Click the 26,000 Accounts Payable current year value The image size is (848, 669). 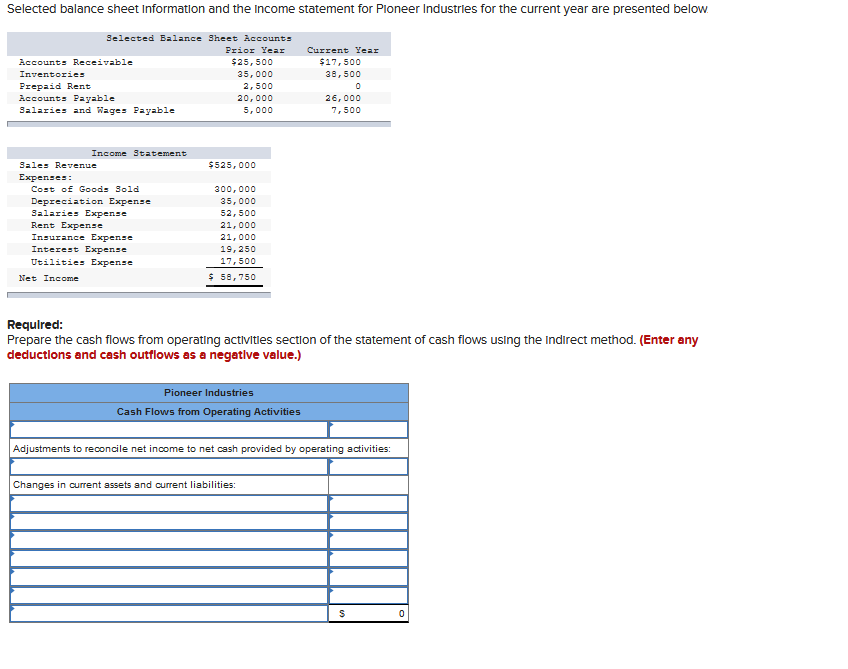point(343,98)
